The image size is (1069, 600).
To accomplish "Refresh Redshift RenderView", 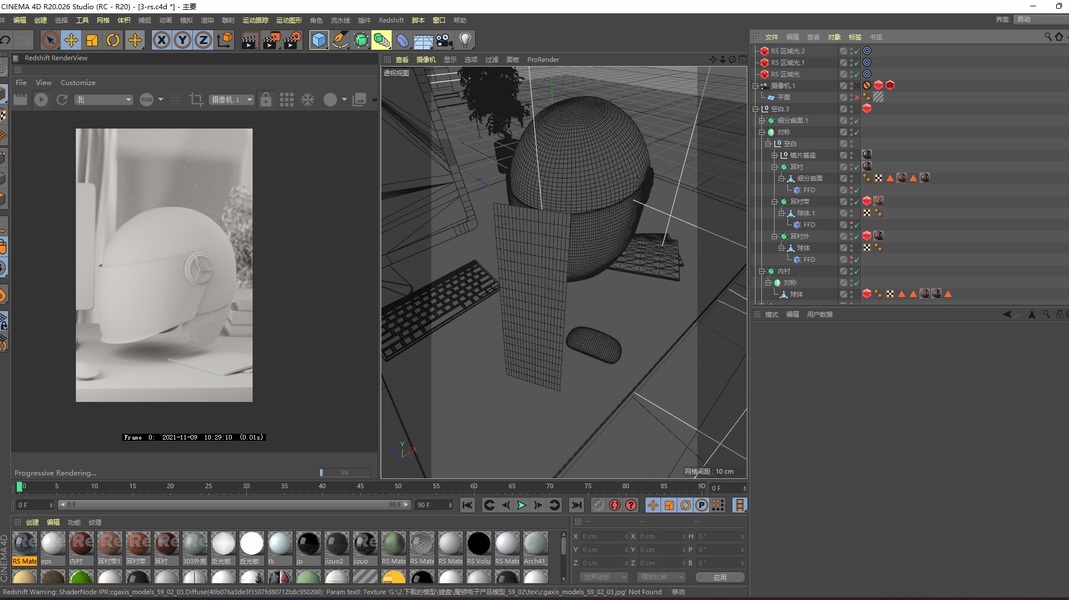I will [x=62, y=100].
